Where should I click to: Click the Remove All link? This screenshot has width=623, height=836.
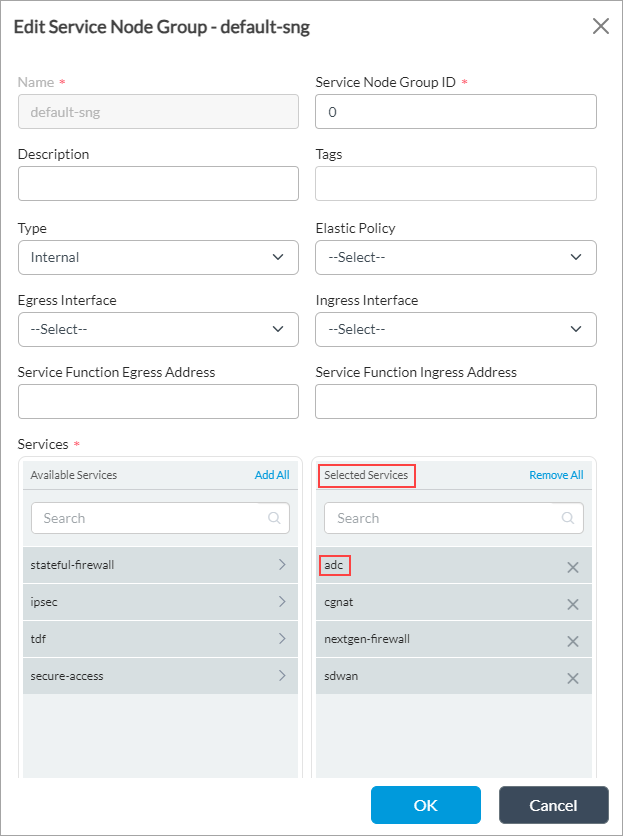(x=556, y=475)
